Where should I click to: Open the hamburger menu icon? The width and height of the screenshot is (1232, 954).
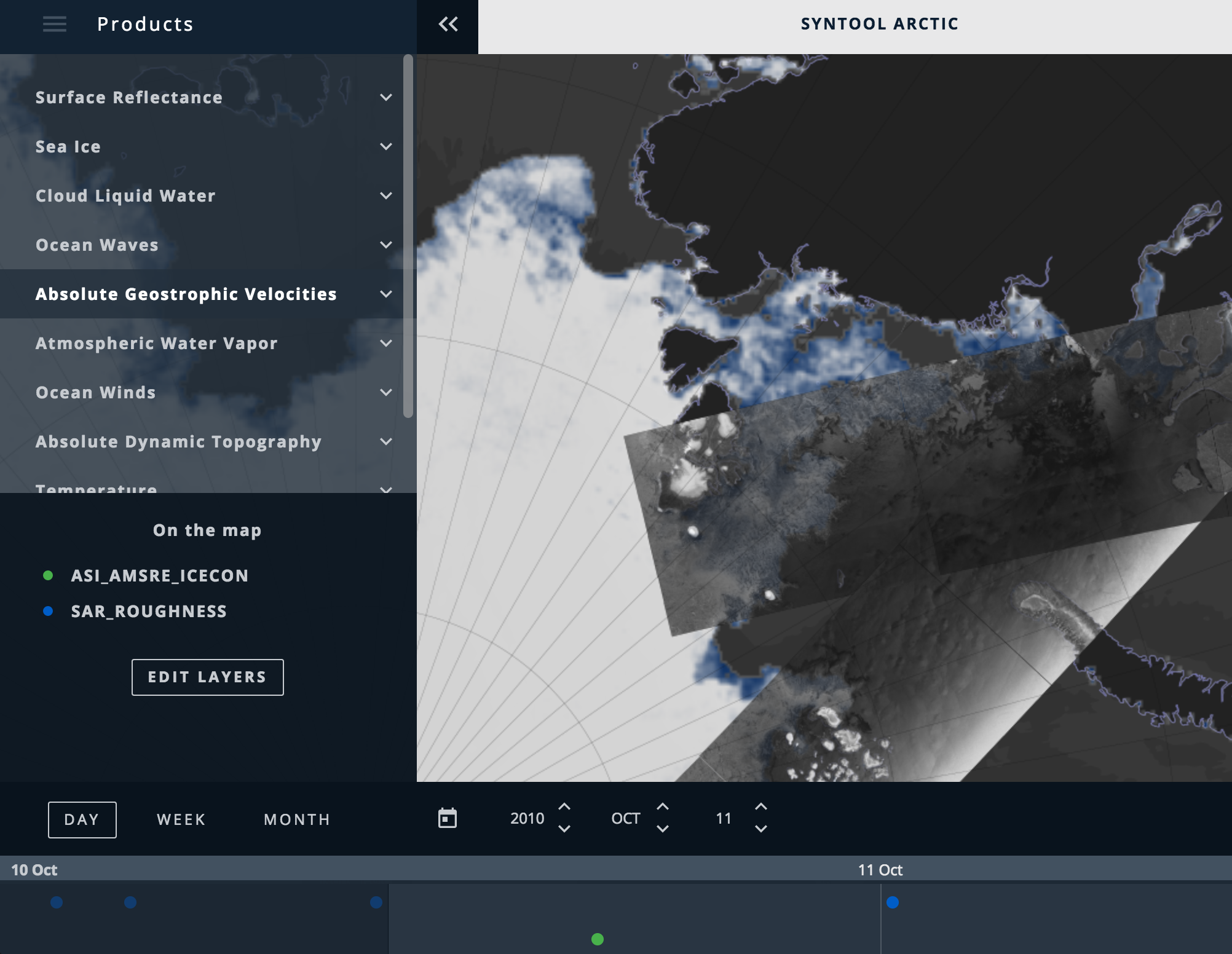[55, 24]
